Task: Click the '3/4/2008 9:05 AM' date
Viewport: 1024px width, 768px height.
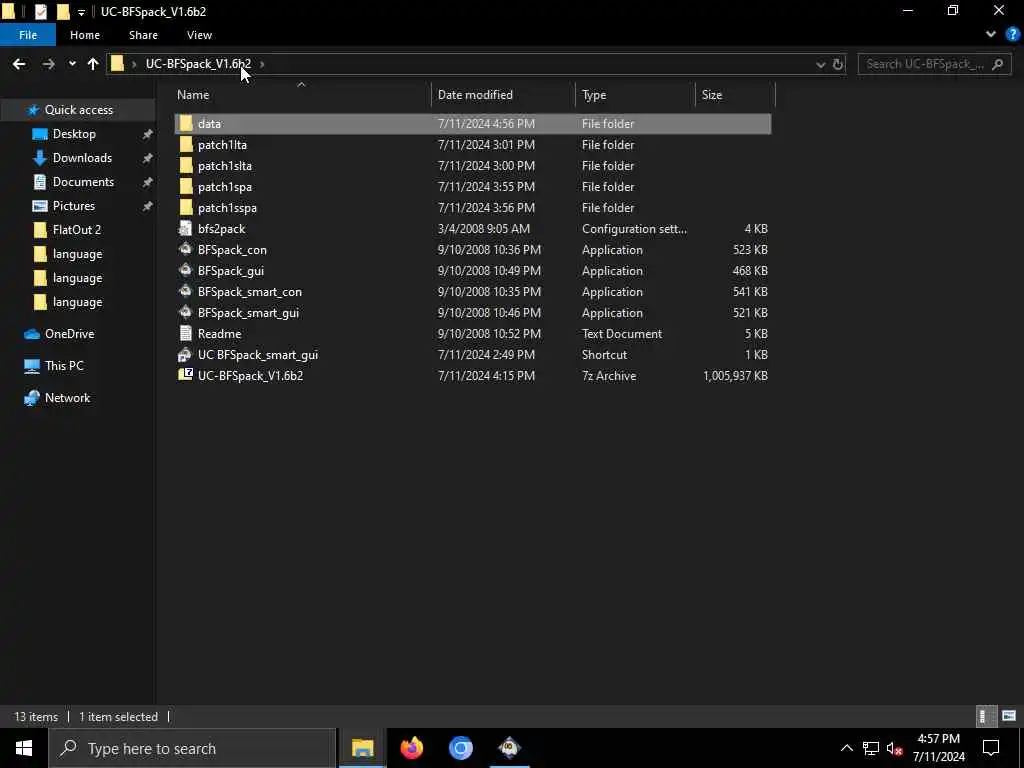Action: point(483,229)
